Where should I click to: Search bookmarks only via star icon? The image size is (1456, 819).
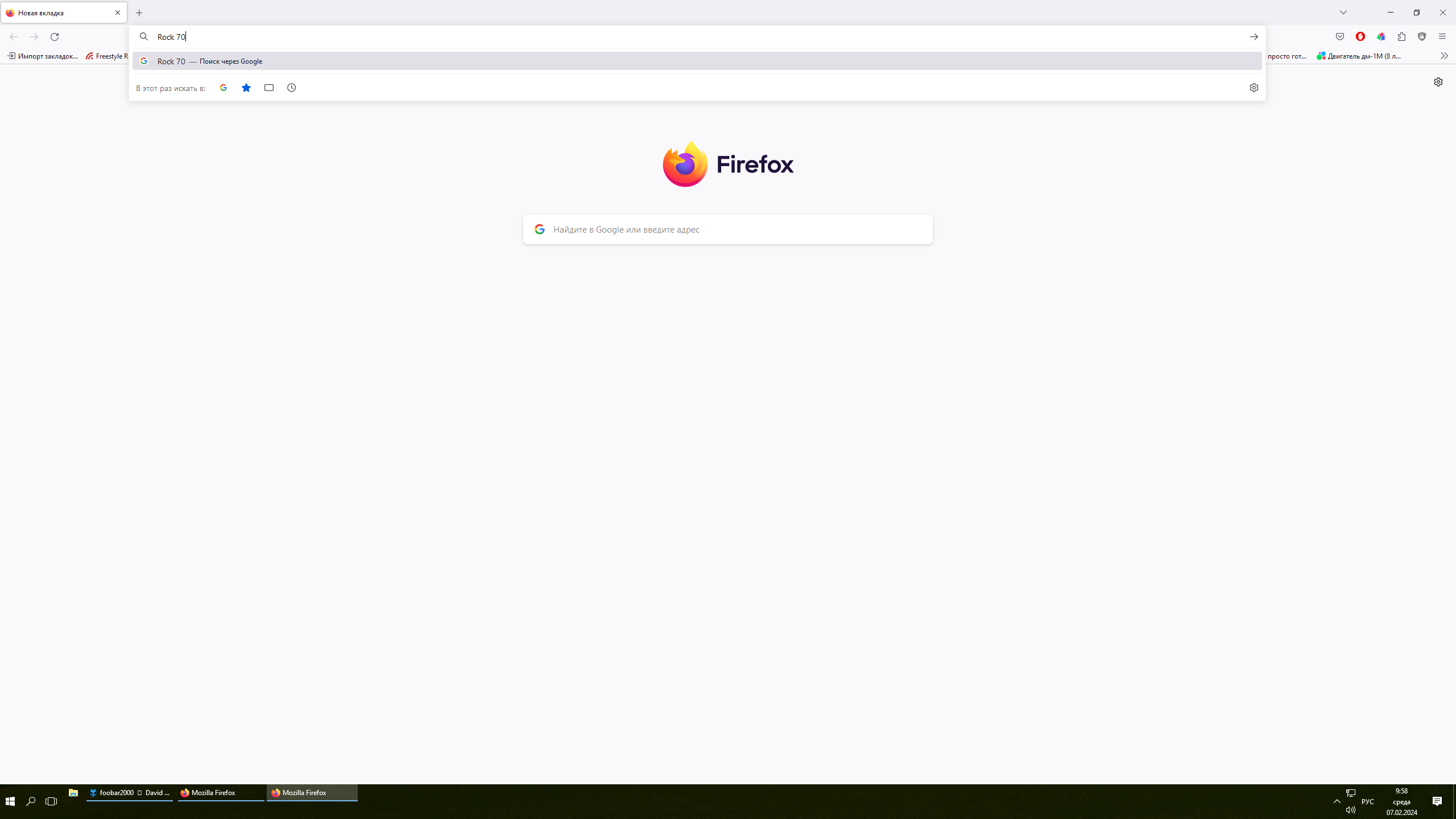246,88
